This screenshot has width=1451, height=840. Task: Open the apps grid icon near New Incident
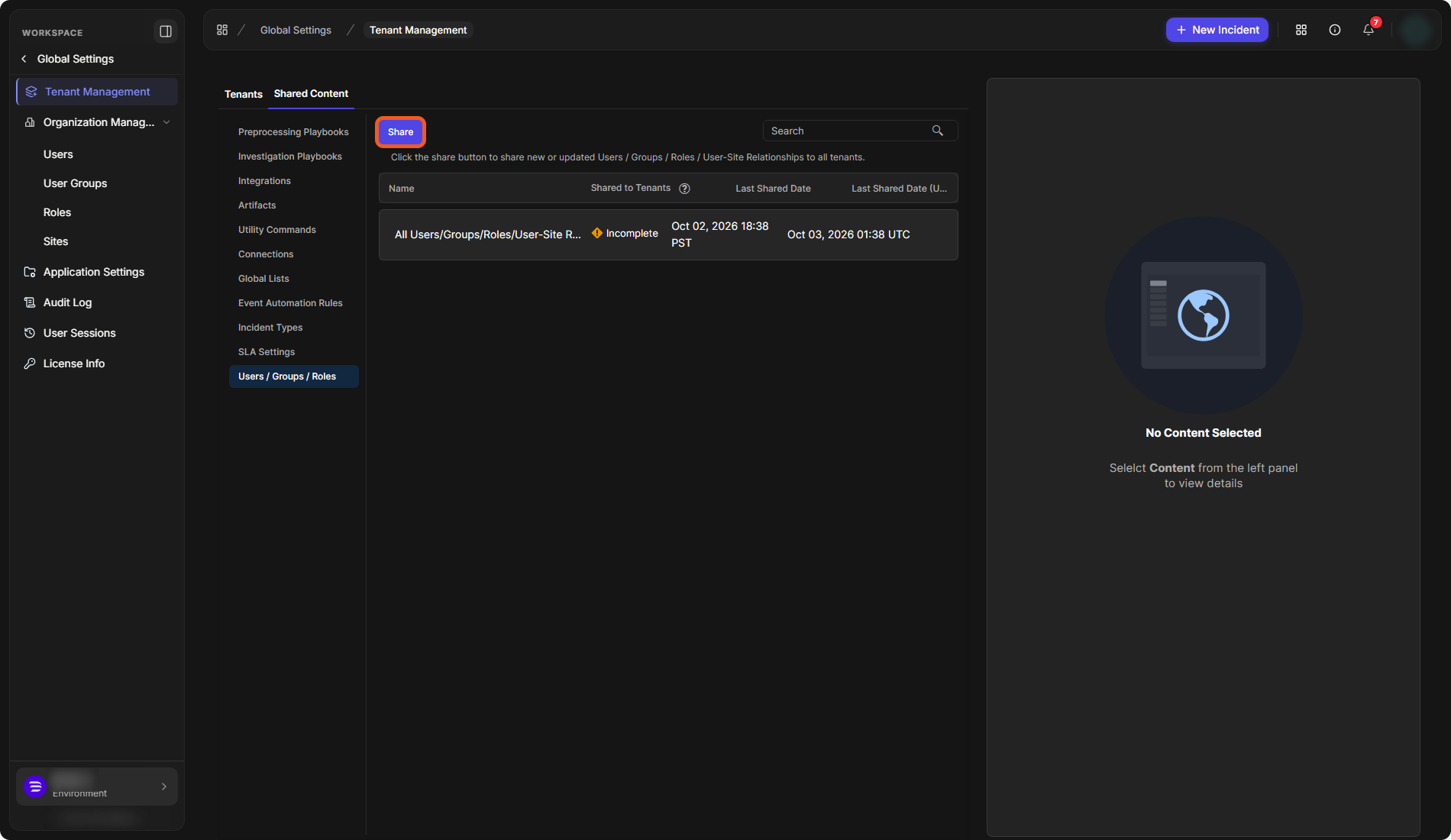click(x=1301, y=30)
